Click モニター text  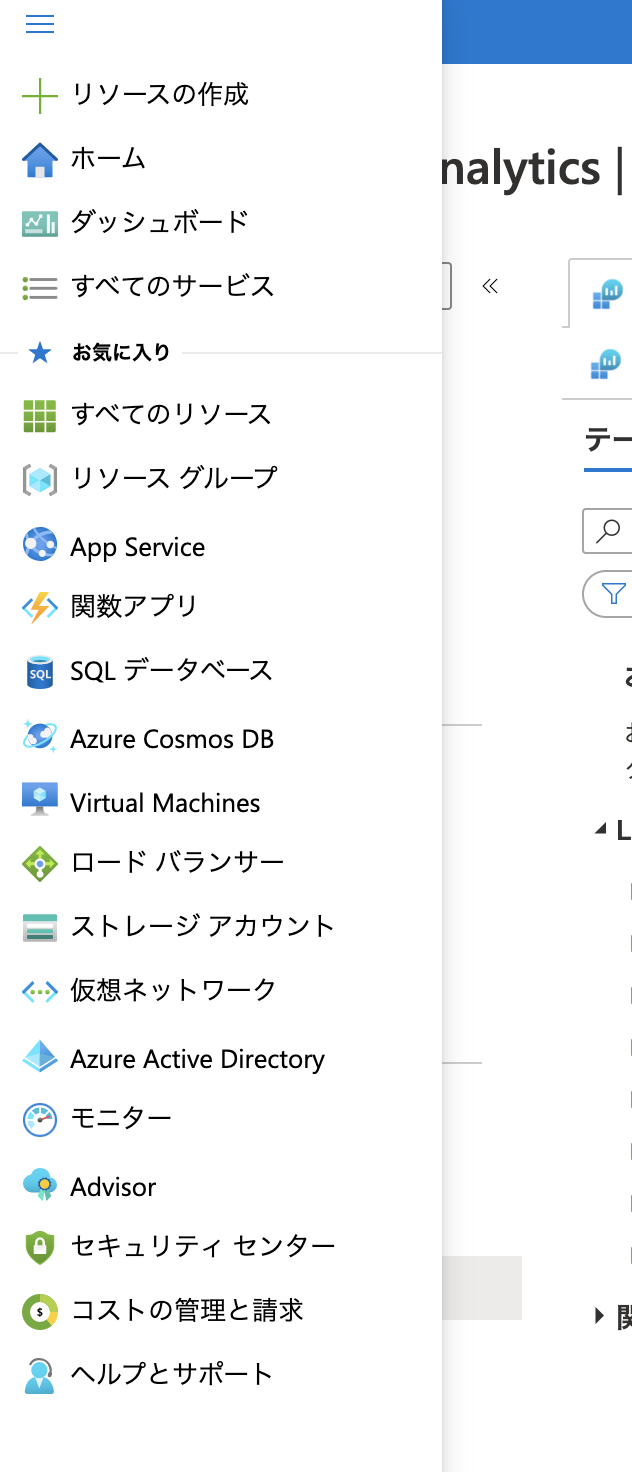[121, 1119]
